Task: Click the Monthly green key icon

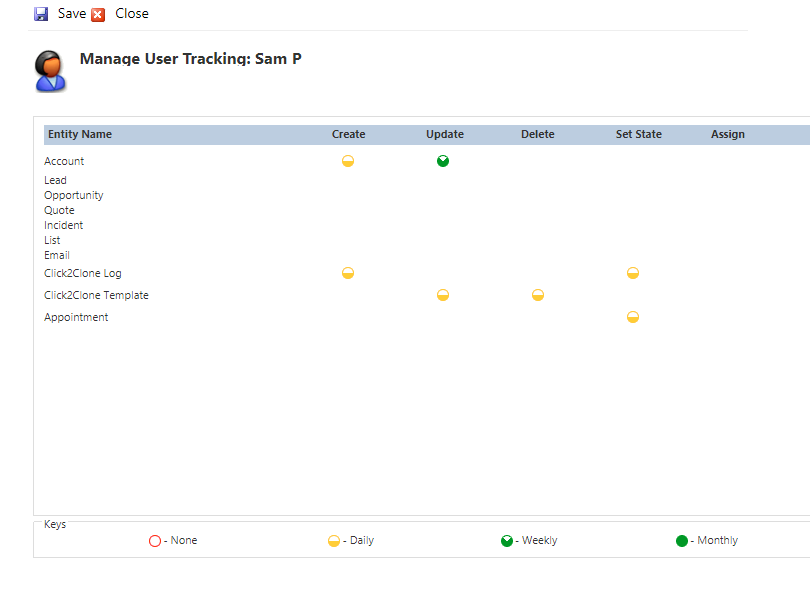Action: (x=682, y=541)
